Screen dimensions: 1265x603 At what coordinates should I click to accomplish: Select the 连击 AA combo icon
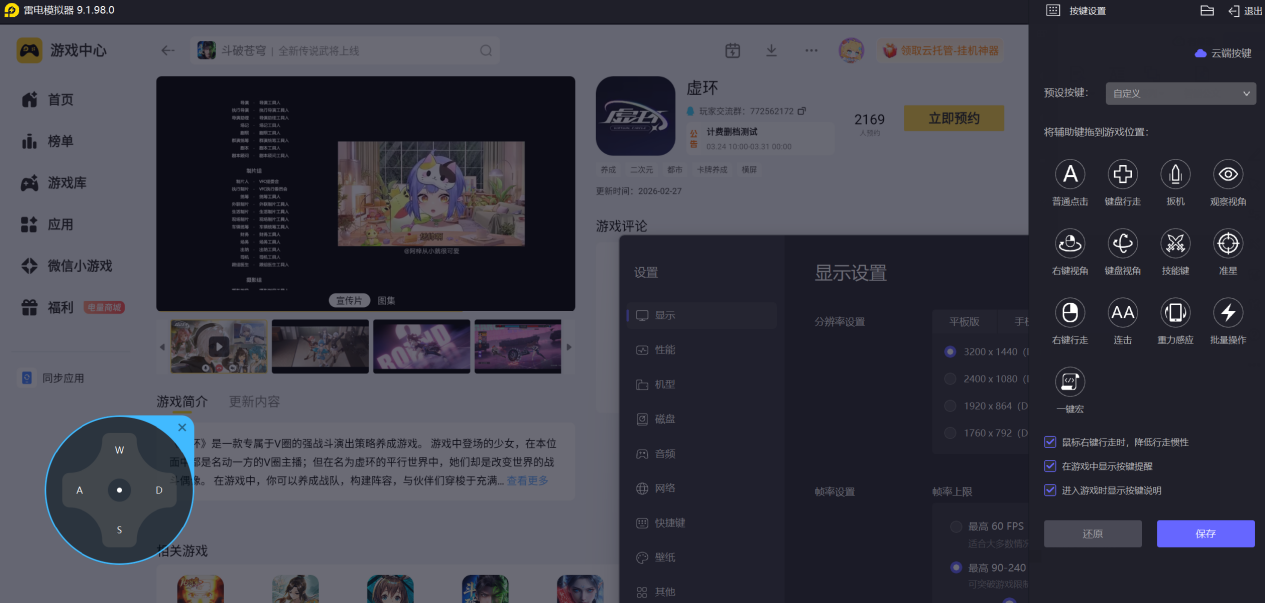point(1123,313)
